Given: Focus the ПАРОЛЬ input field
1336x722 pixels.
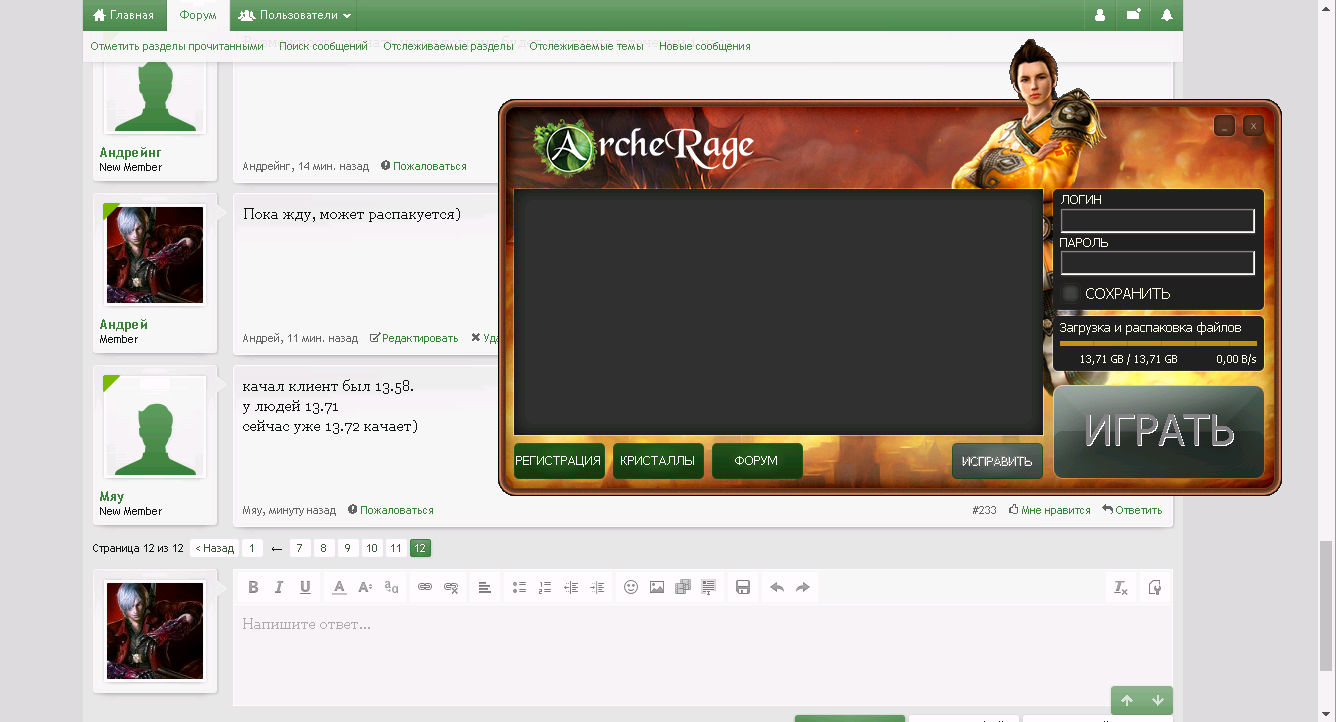Looking at the screenshot, I should [1157, 263].
